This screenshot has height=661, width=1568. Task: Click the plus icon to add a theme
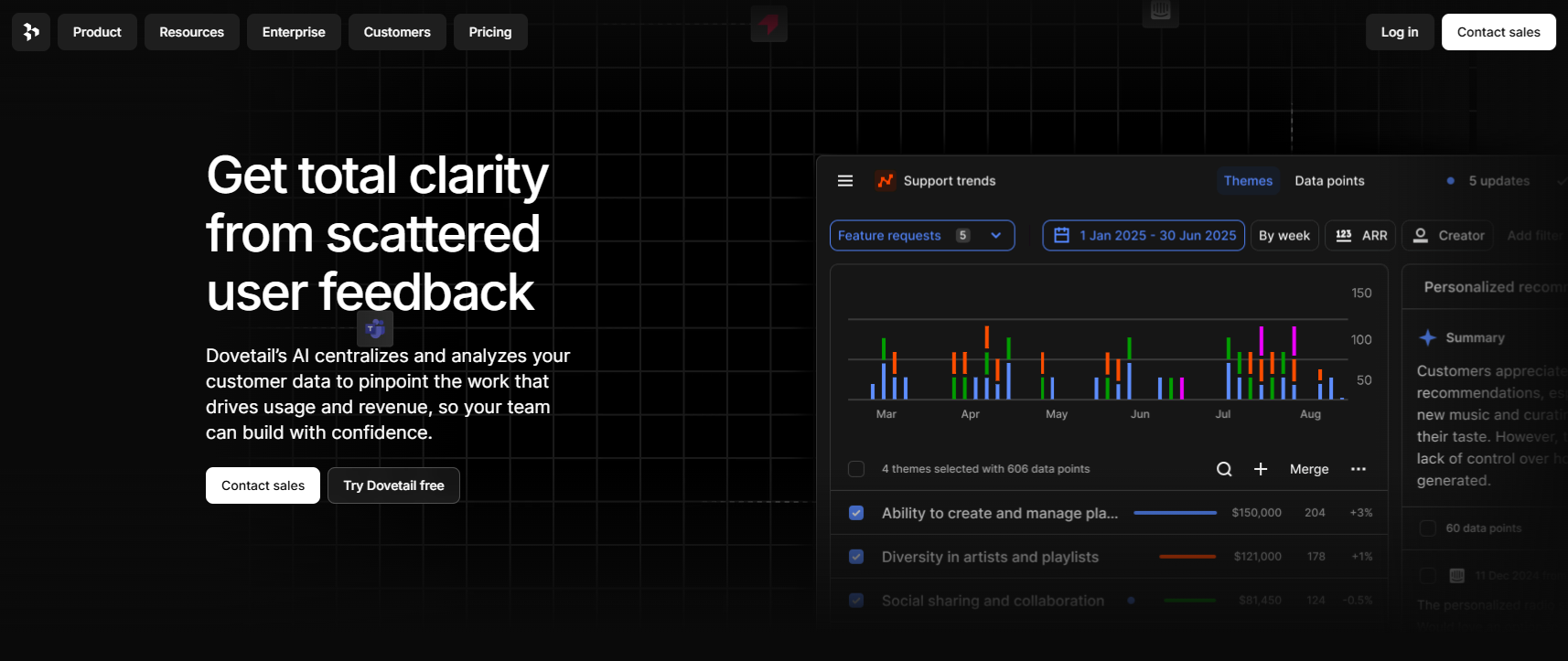click(x=1261, y=469)
